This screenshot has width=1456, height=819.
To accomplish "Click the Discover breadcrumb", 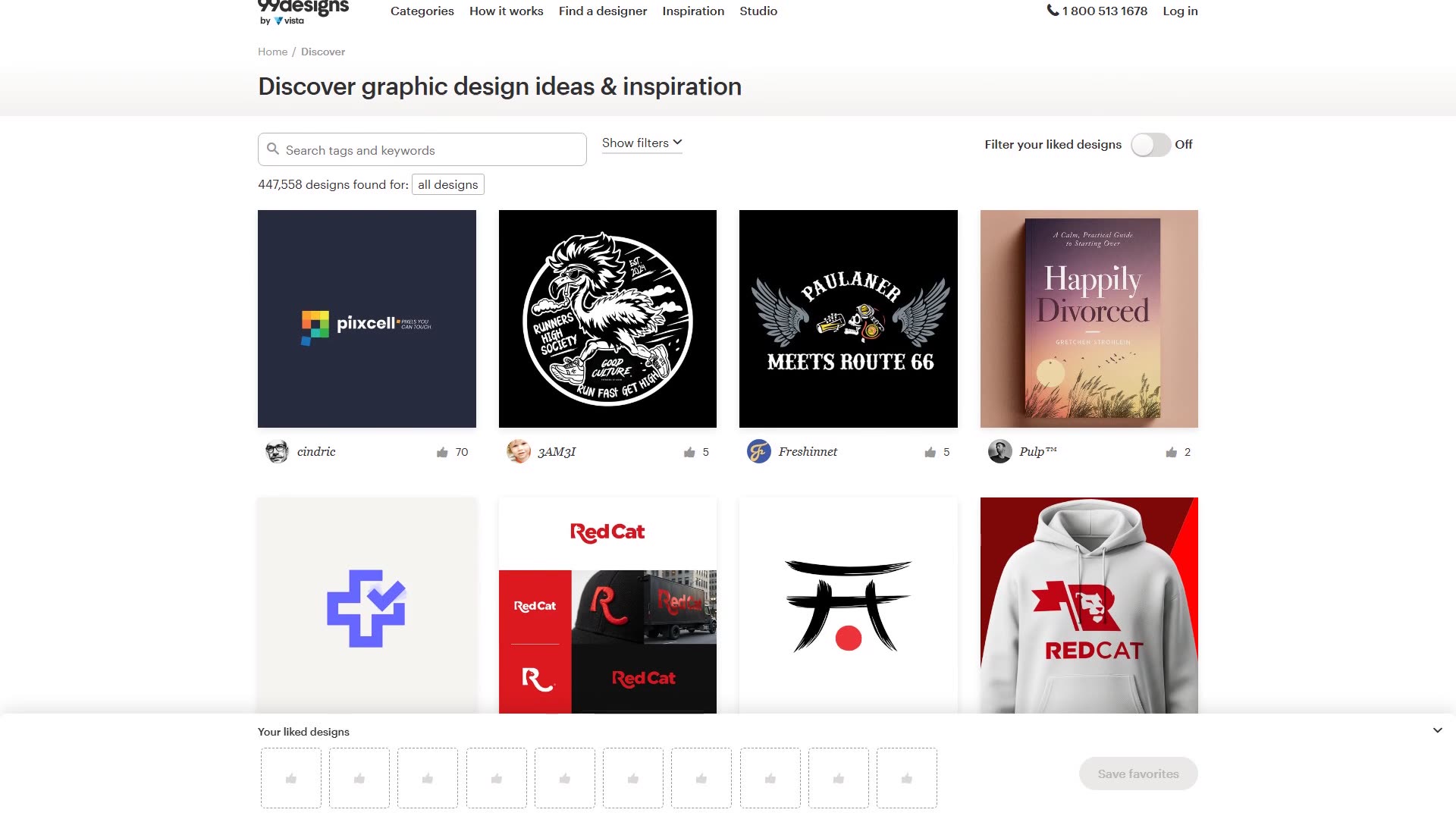I will (323, 52).
